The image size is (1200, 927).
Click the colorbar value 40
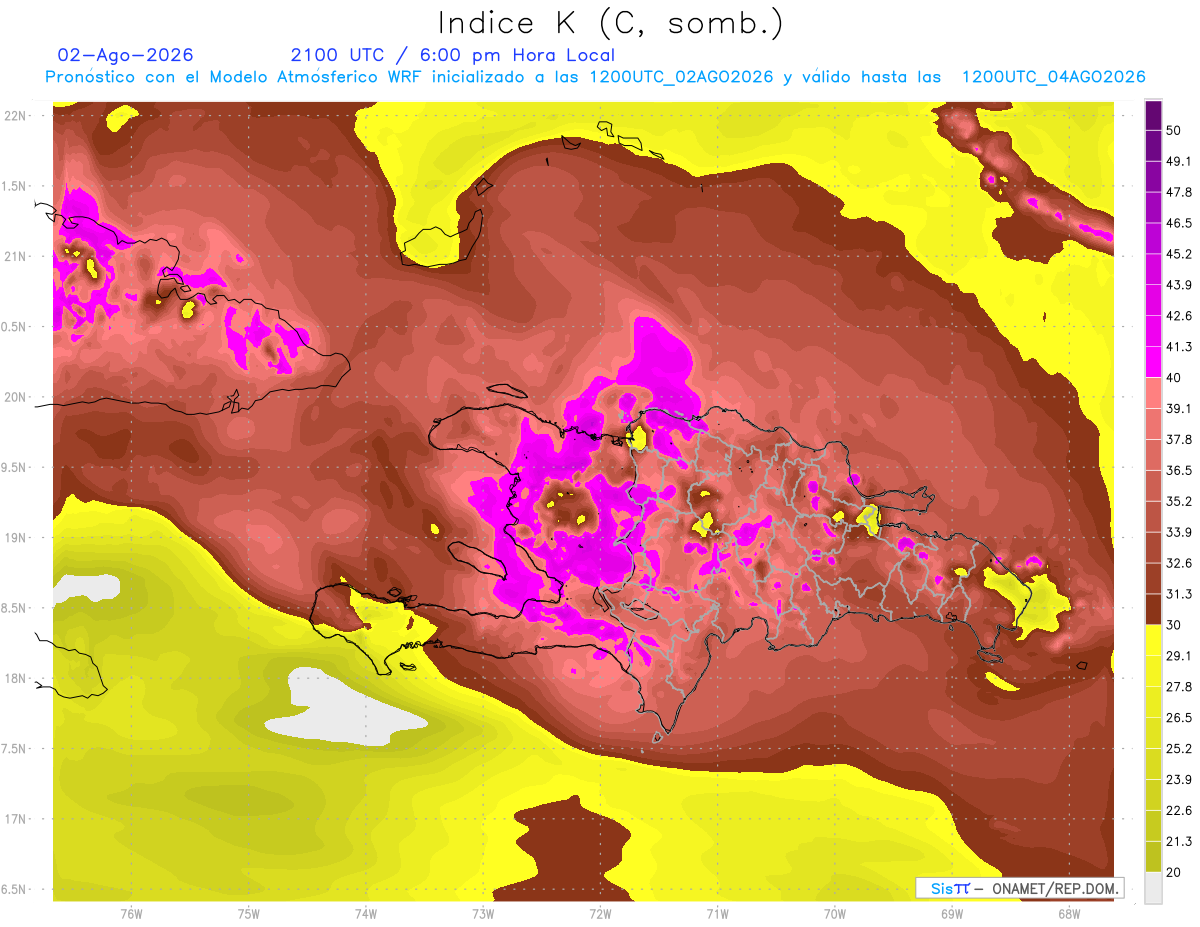(1174, 378)
